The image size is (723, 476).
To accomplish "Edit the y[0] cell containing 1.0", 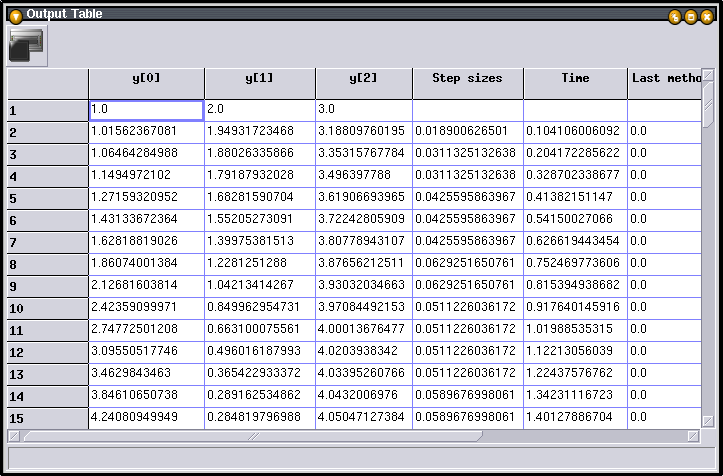I will tap(146, 110).
